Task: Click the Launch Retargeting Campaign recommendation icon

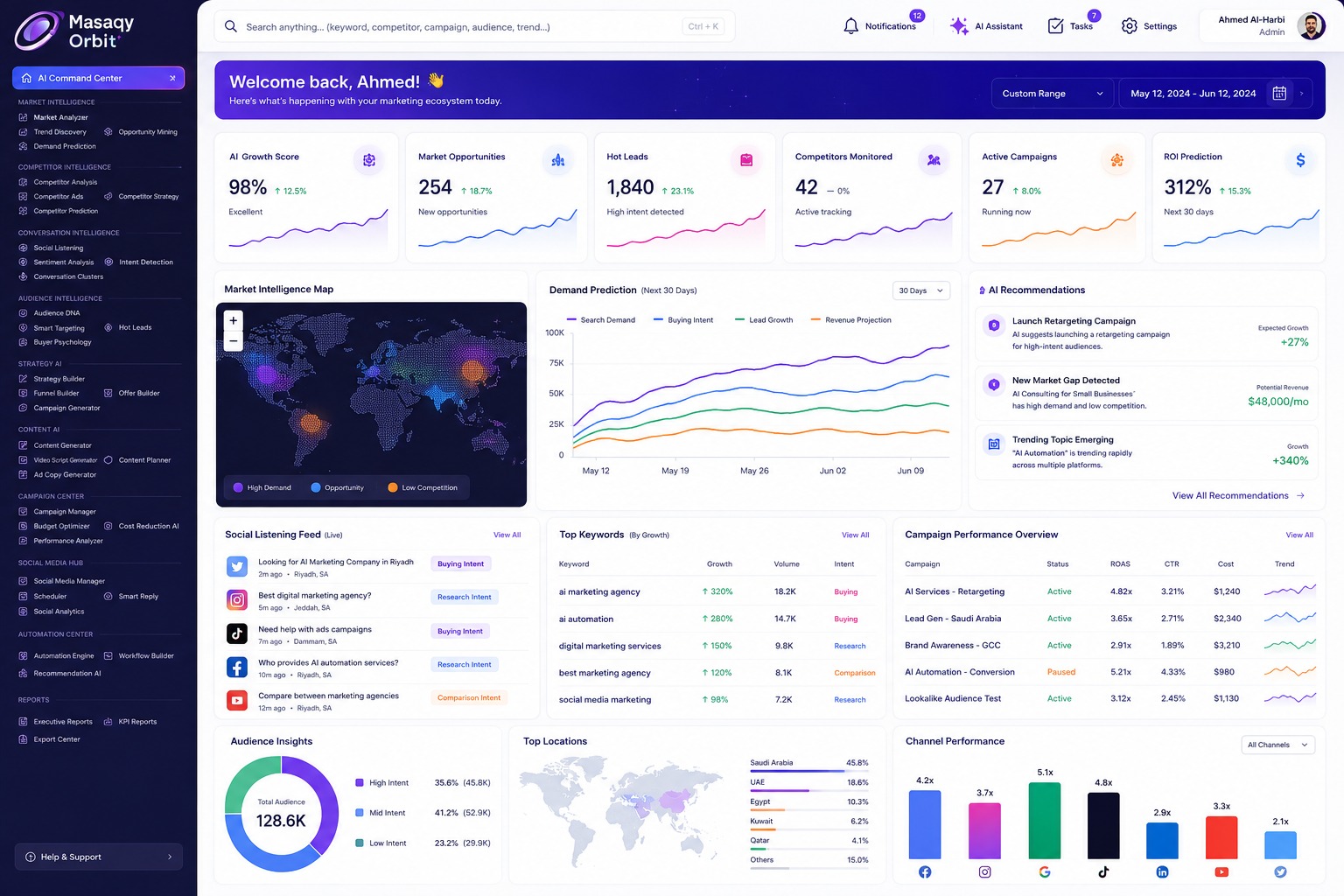Action: [x=994, y=325]
